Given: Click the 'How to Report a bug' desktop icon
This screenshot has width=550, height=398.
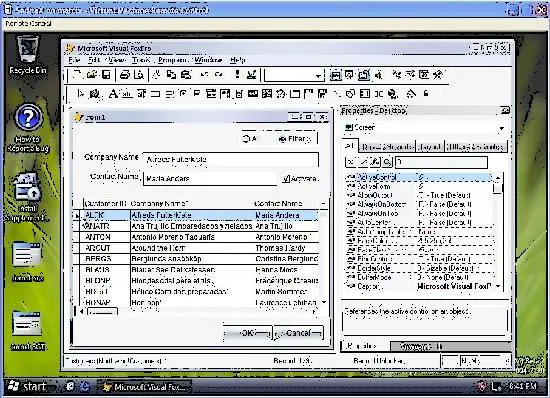Looking at the screenshot, I should click(x=28, y=128).
